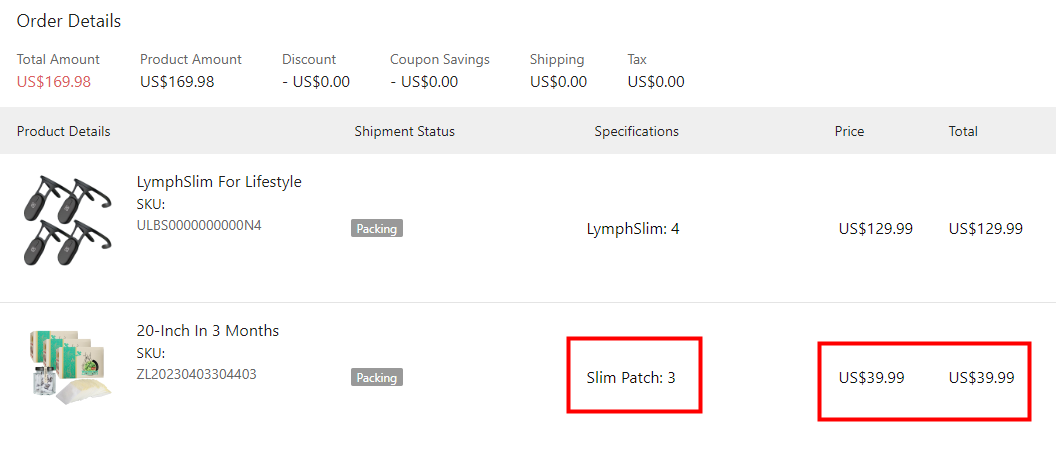Click the Product Details column header
Image resolution: width=1056 pixels, height=451 pixels.
[x=64, y=131]
